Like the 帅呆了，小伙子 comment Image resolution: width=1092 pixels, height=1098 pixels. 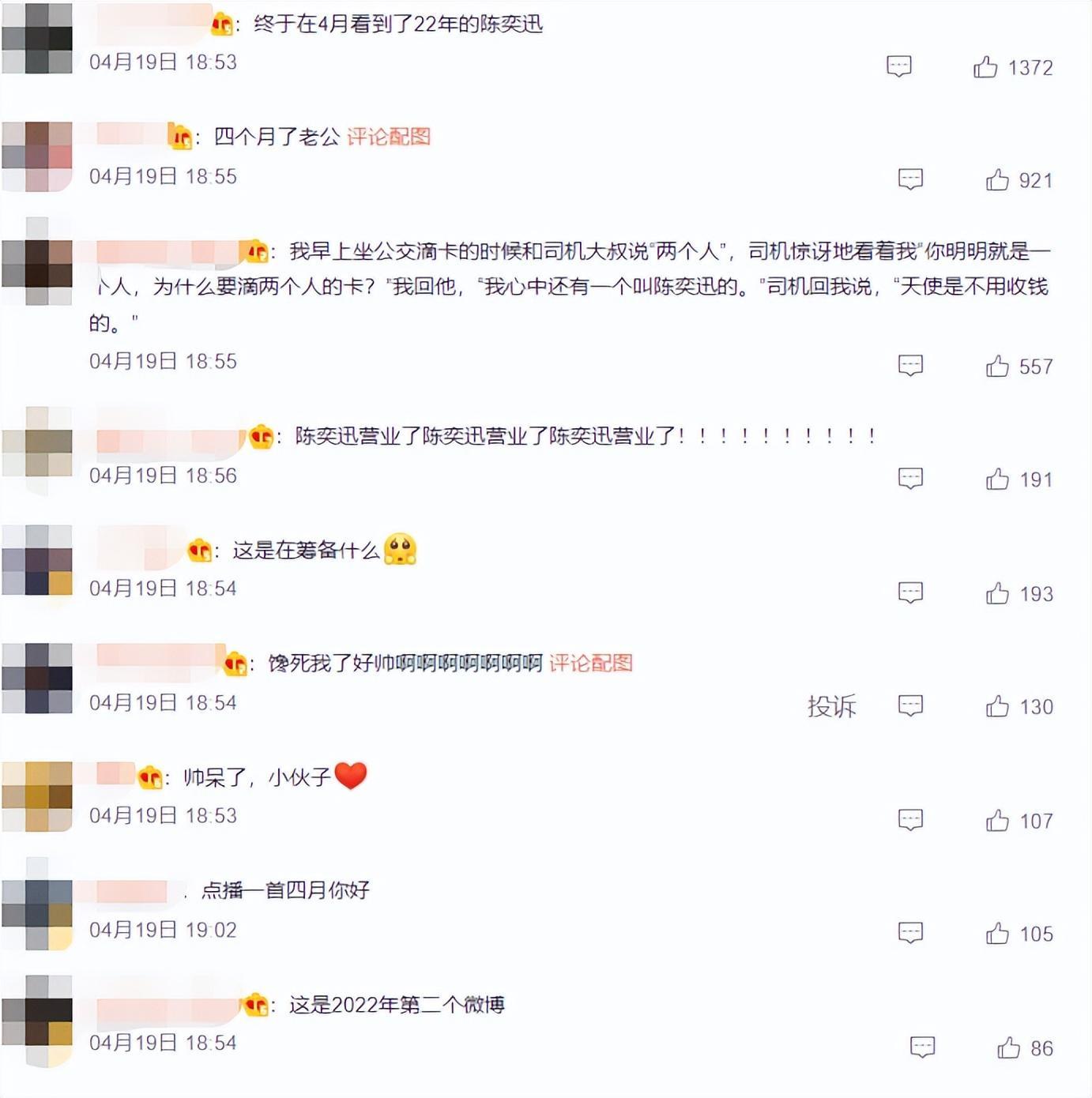(997, 821)
